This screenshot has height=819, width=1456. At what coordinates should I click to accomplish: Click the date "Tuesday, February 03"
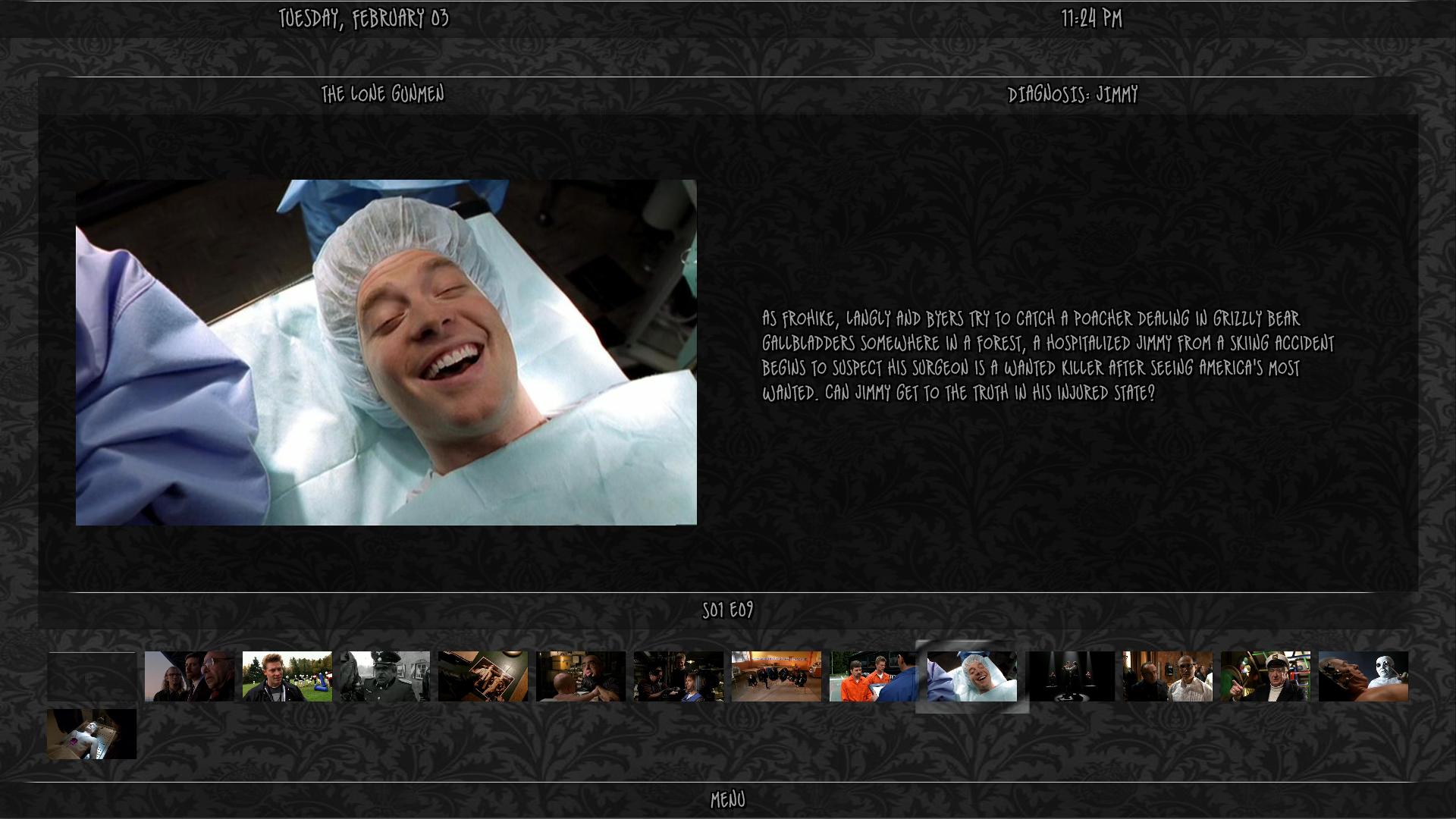point(364,19)
